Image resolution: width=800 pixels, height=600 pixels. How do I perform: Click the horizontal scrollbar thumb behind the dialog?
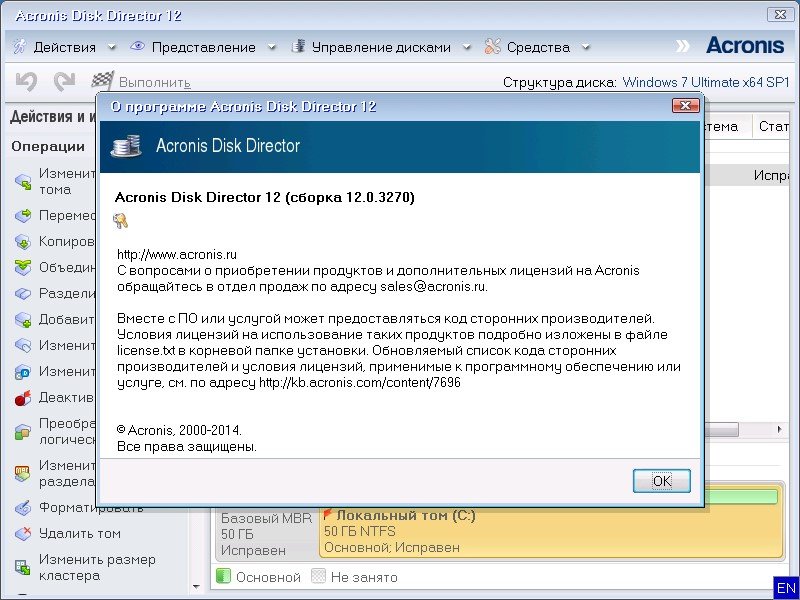pos(721,430)
